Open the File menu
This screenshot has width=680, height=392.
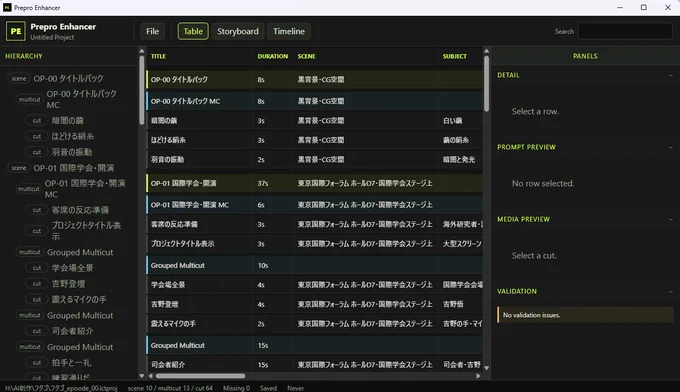[x=152, y=31]
